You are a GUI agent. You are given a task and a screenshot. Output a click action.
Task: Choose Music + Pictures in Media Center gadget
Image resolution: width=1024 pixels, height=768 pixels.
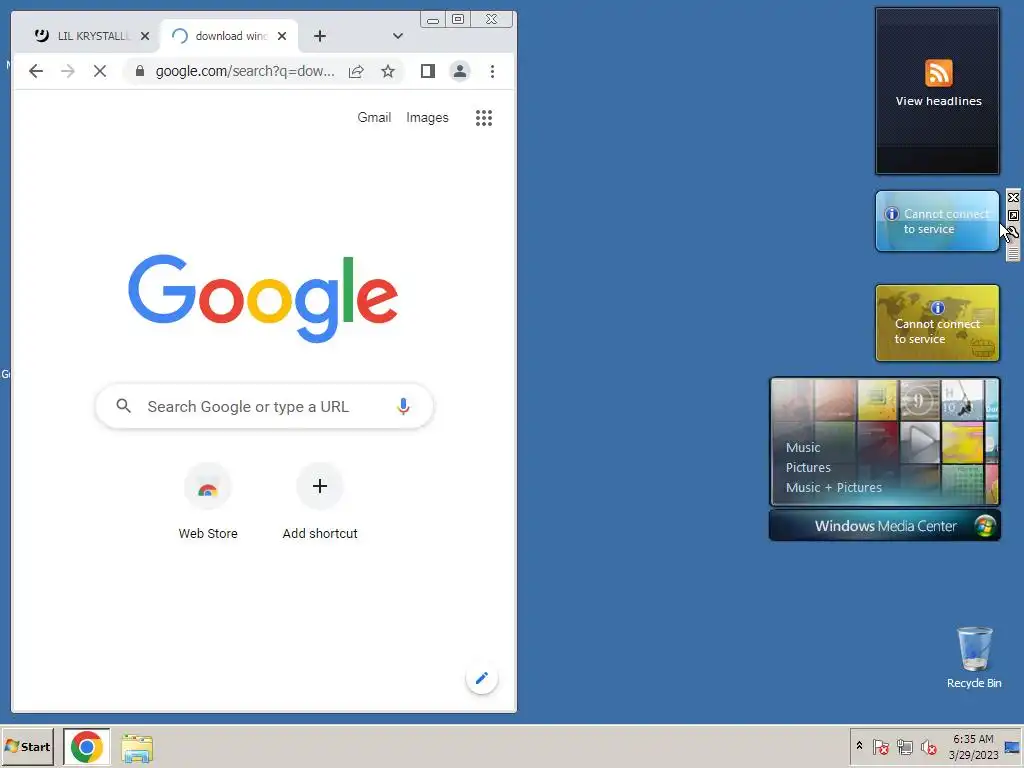(833, 487)
